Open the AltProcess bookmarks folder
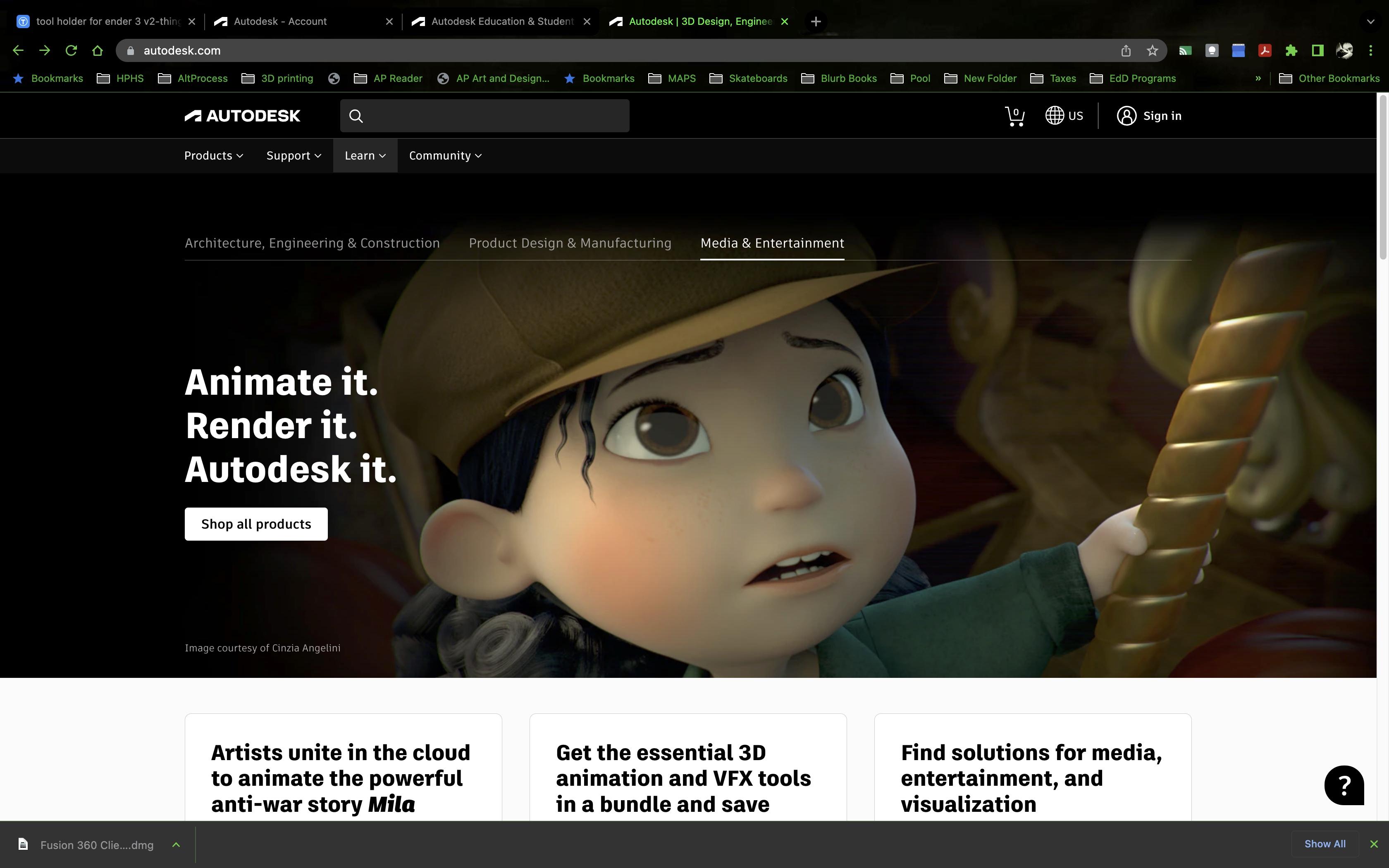Image resolution: width=1389 pixels, height=868 pixels. point(192,78)
